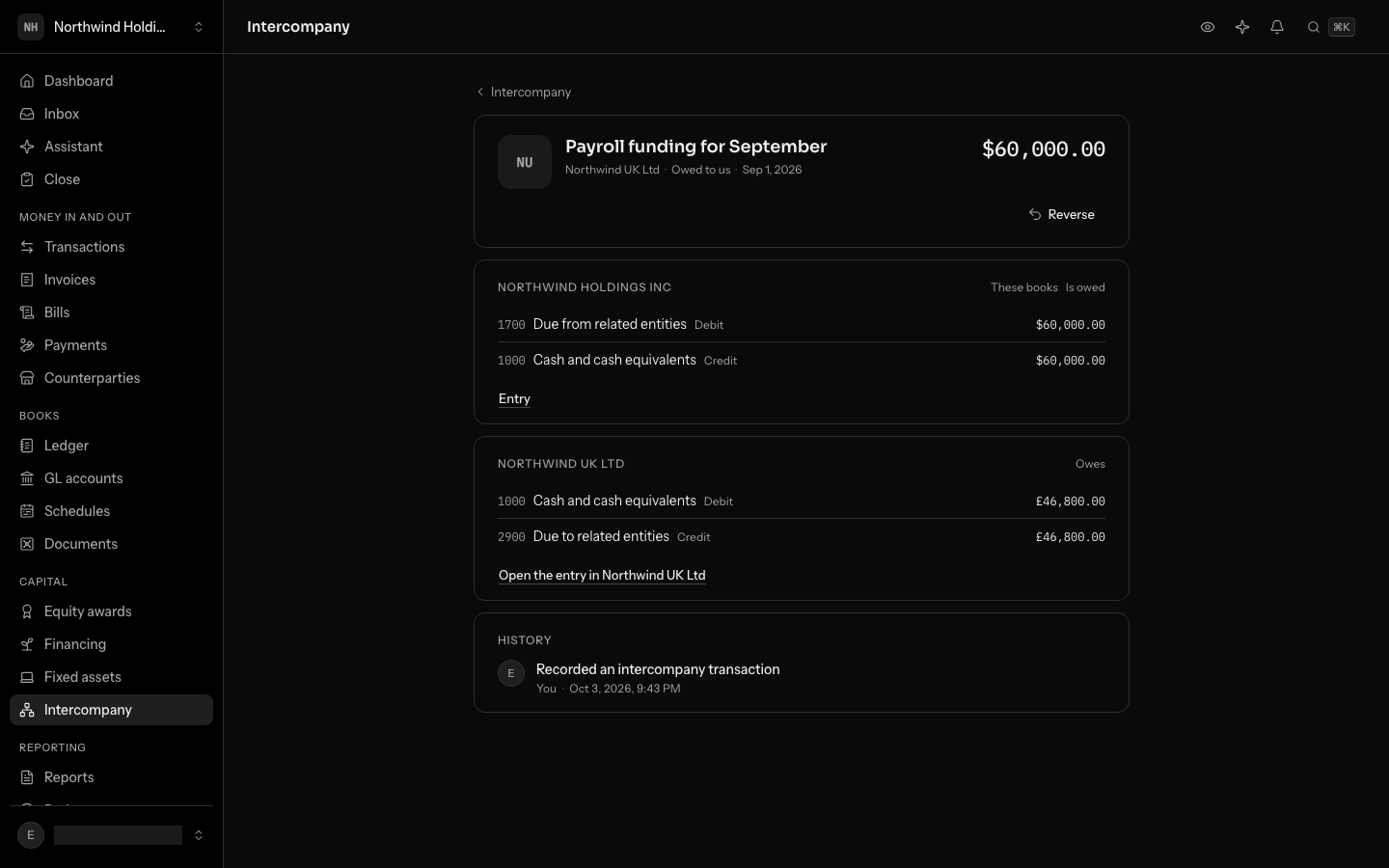Open the Dashboard icon in sidebar

tap(27, 81)
